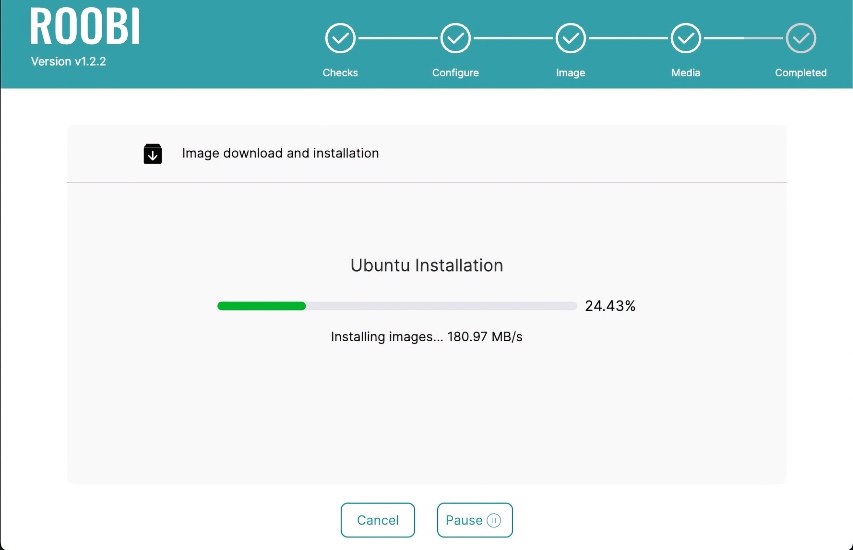This screenshot has width=853, height=550.
Task: Click the 24.43% progress value
Action: pyautogui.click(x=610, y=306)
